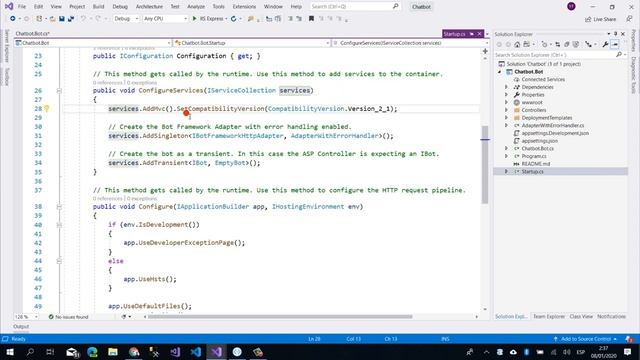Click the split editor icon above scrollbar
The height and width of the screenshot is (360, 640).
pyautogui.click(x=485, y=51)
